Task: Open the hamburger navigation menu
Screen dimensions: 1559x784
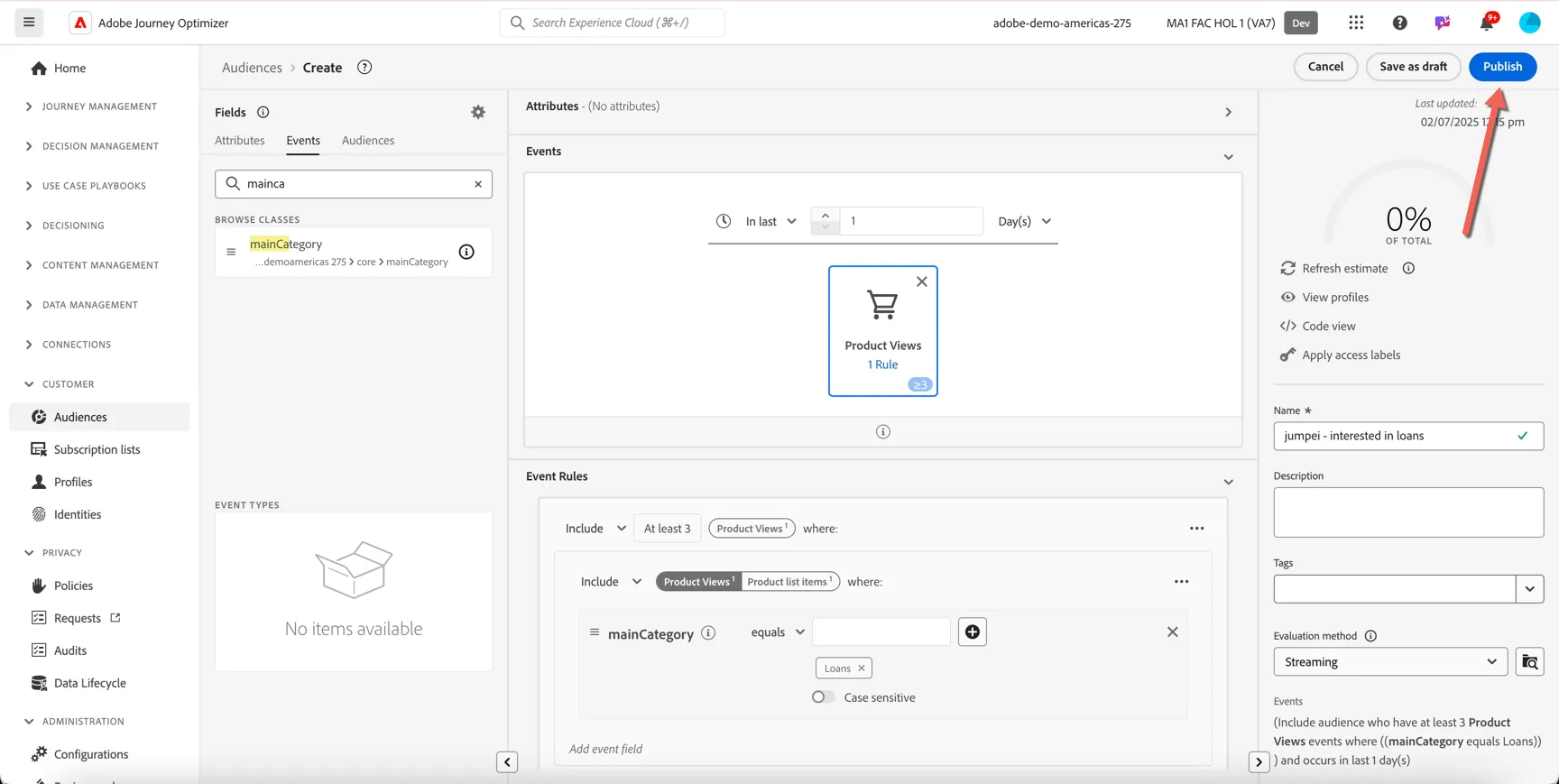Action: pyautogui.click(x=29, y=23)
